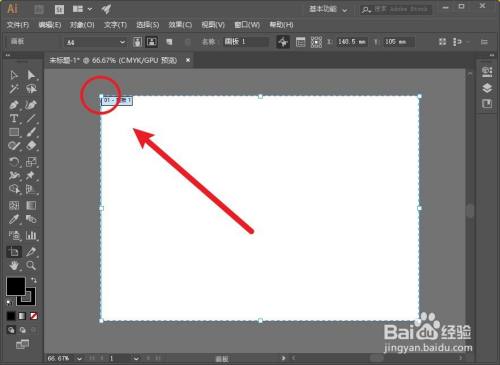500x365 pixels.
Task: Select the Curvature tool
Action: click(31, 105)
